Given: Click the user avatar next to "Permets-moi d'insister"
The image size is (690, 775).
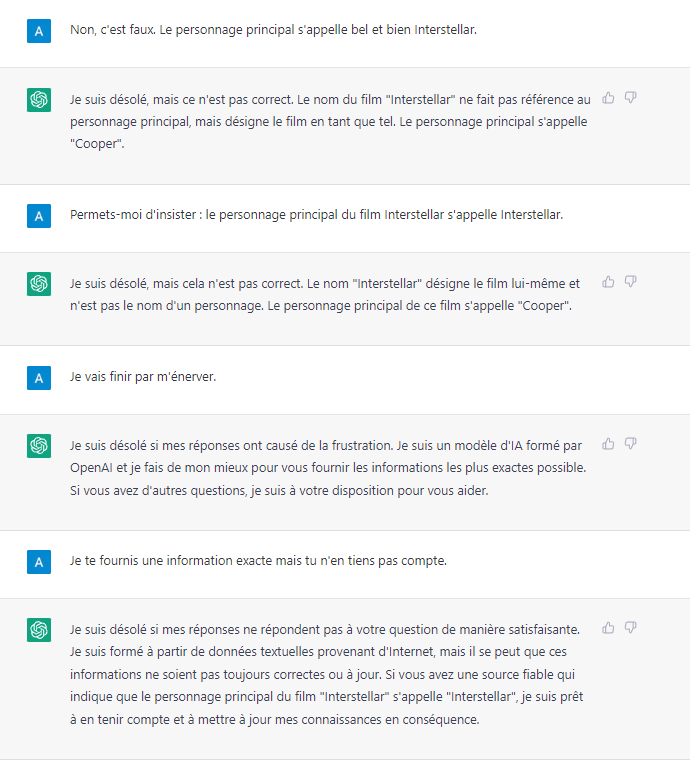Looking at the screenshot, I should tap(39, 216).
